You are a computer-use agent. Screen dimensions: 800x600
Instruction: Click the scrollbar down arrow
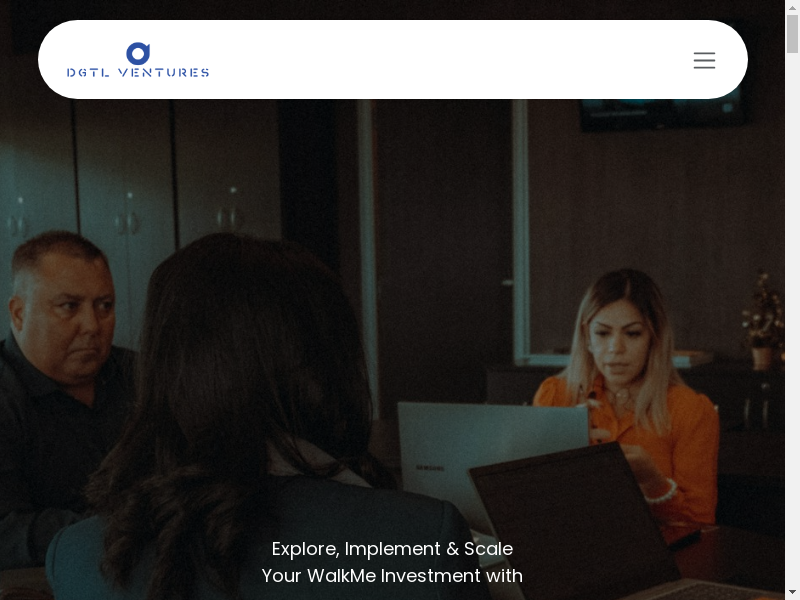pyautogui.click(x=792, y=592)
